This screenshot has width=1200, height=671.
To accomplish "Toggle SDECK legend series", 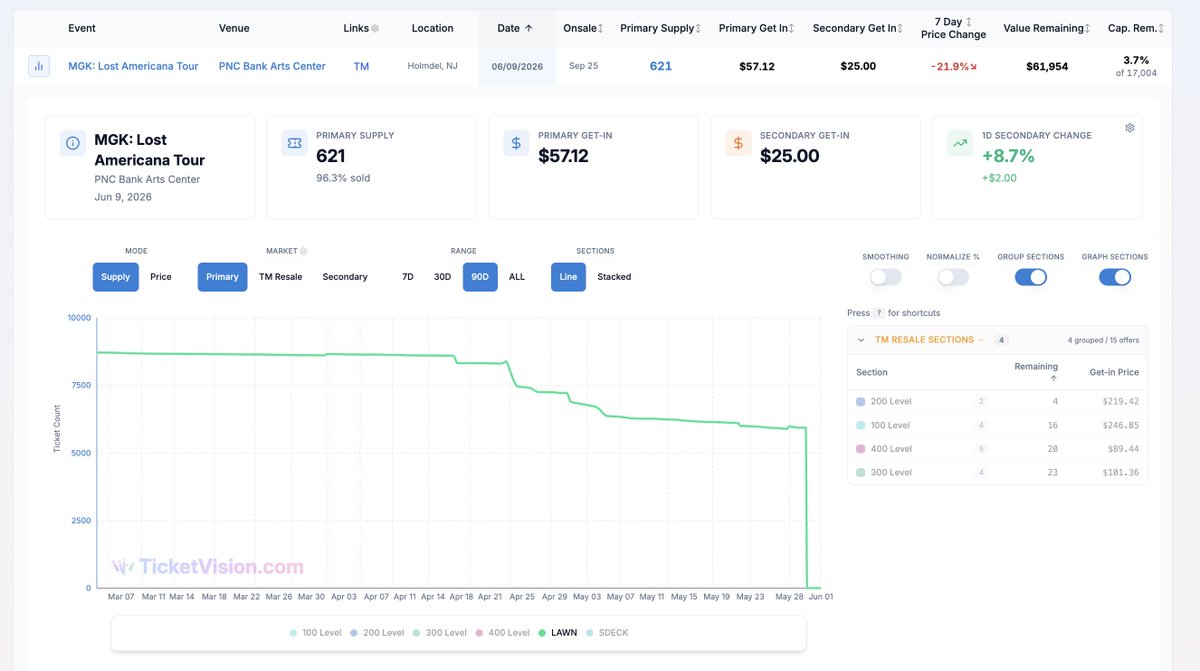I will point(607,633).
